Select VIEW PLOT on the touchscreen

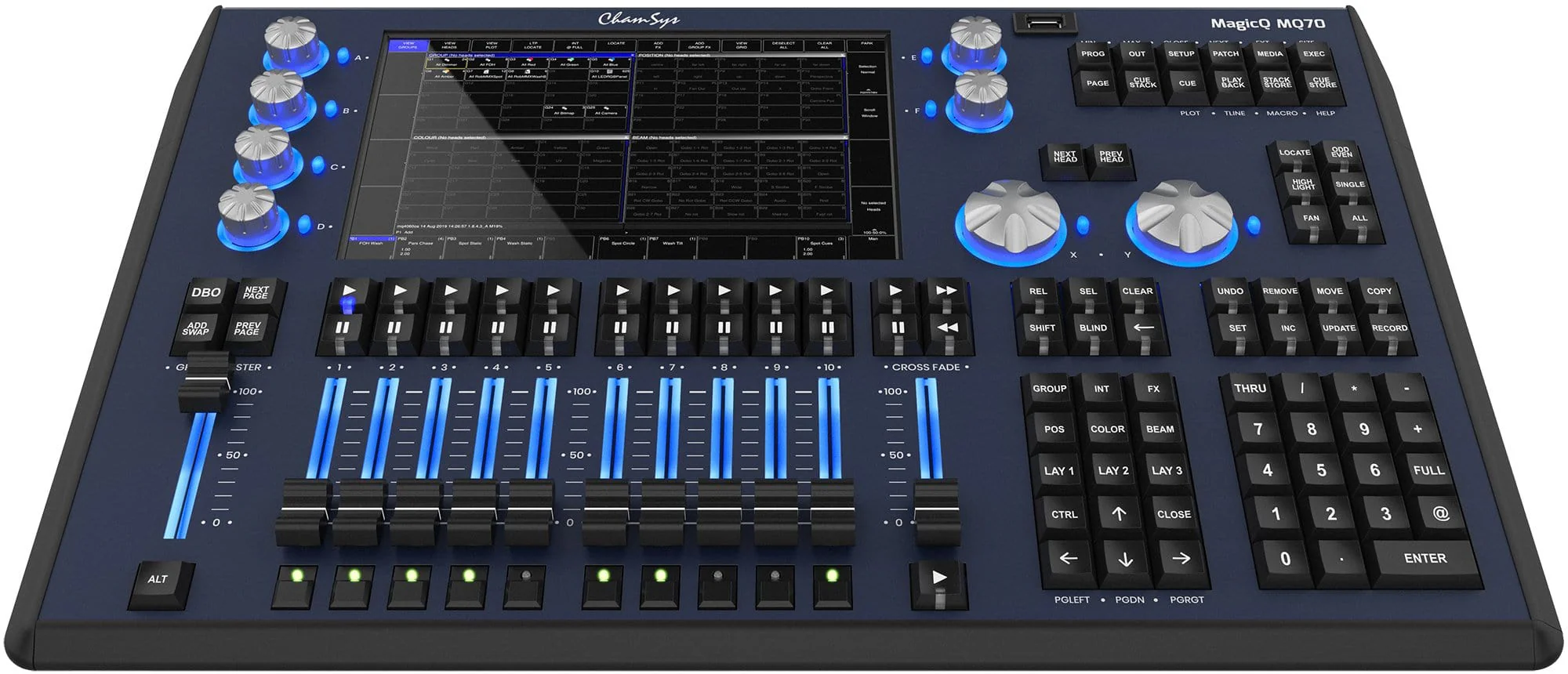tap(492, 45)
